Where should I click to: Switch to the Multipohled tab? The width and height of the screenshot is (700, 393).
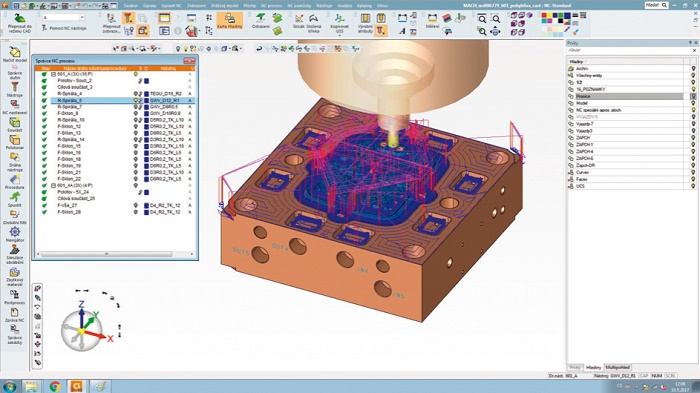coord(617,367)
